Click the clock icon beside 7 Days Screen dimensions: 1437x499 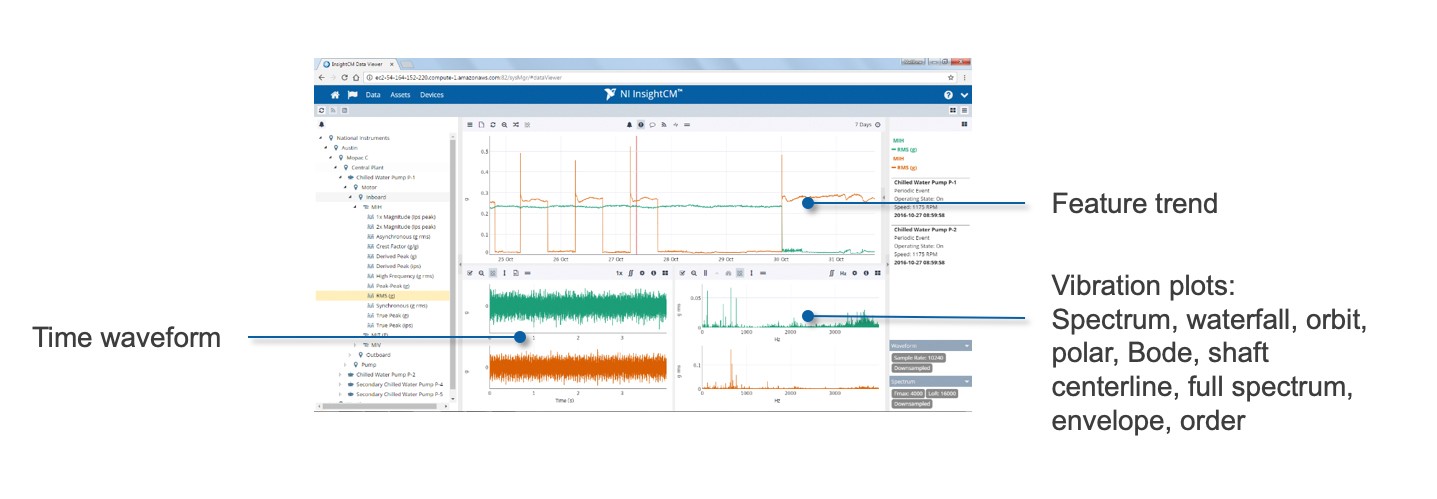pyautogui.click(x=878, y=125)
